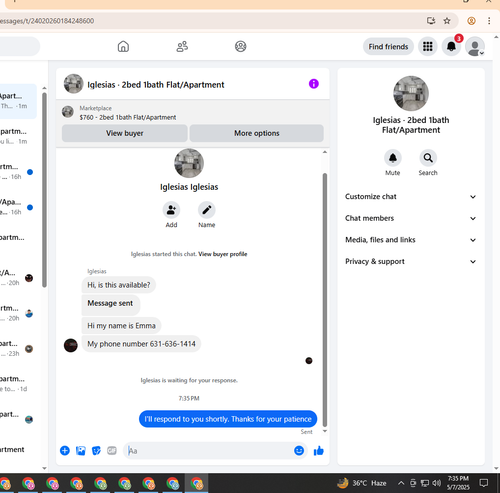Expand Privacy & support section
The height and width of the screenshot is (493, 500).
411,262
